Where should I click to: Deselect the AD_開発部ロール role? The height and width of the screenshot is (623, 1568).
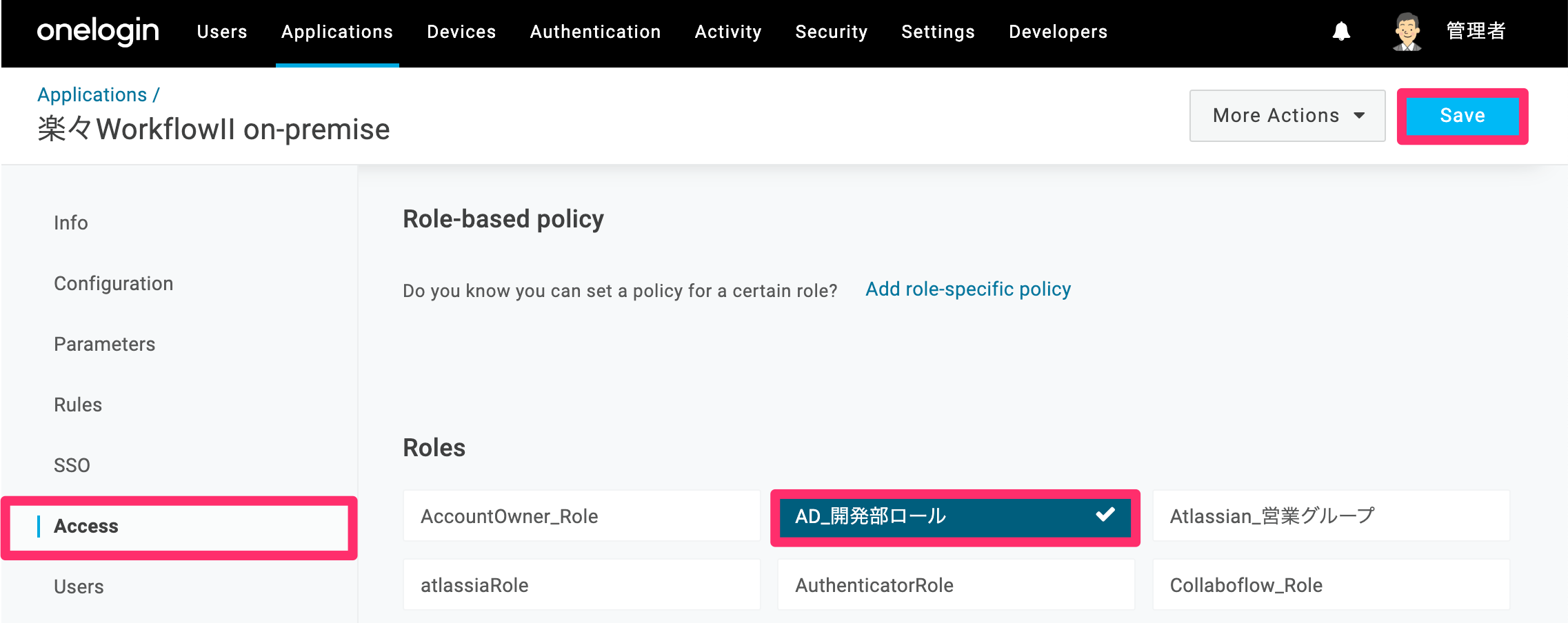(x=955, y=517)
